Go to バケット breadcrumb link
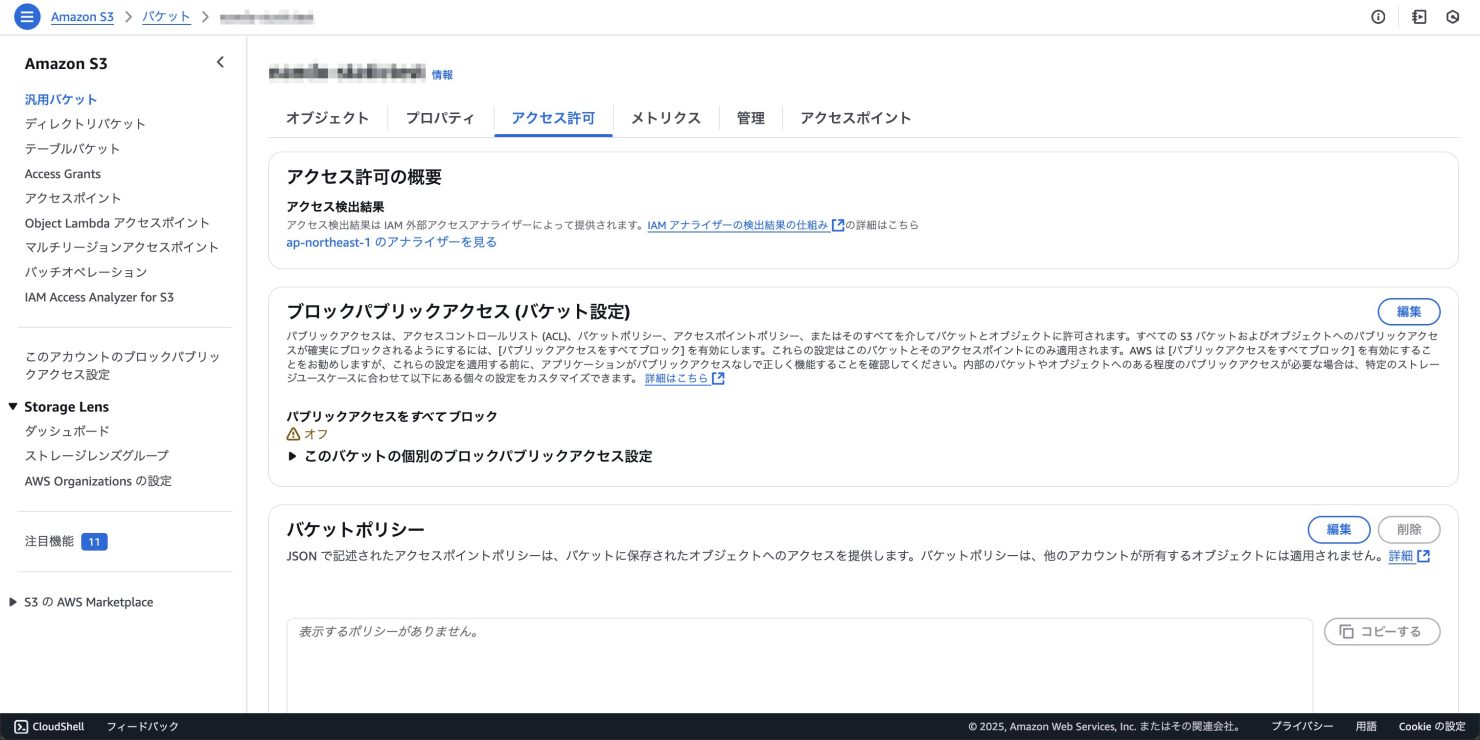Viewport: 1480px width, 740px height. pos(166,17)
